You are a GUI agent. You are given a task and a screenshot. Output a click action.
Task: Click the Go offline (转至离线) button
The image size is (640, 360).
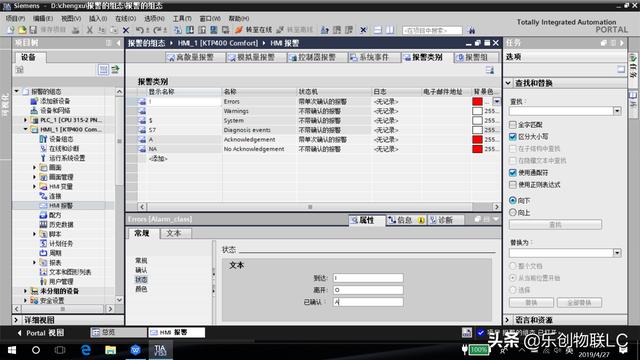[295, 30]
